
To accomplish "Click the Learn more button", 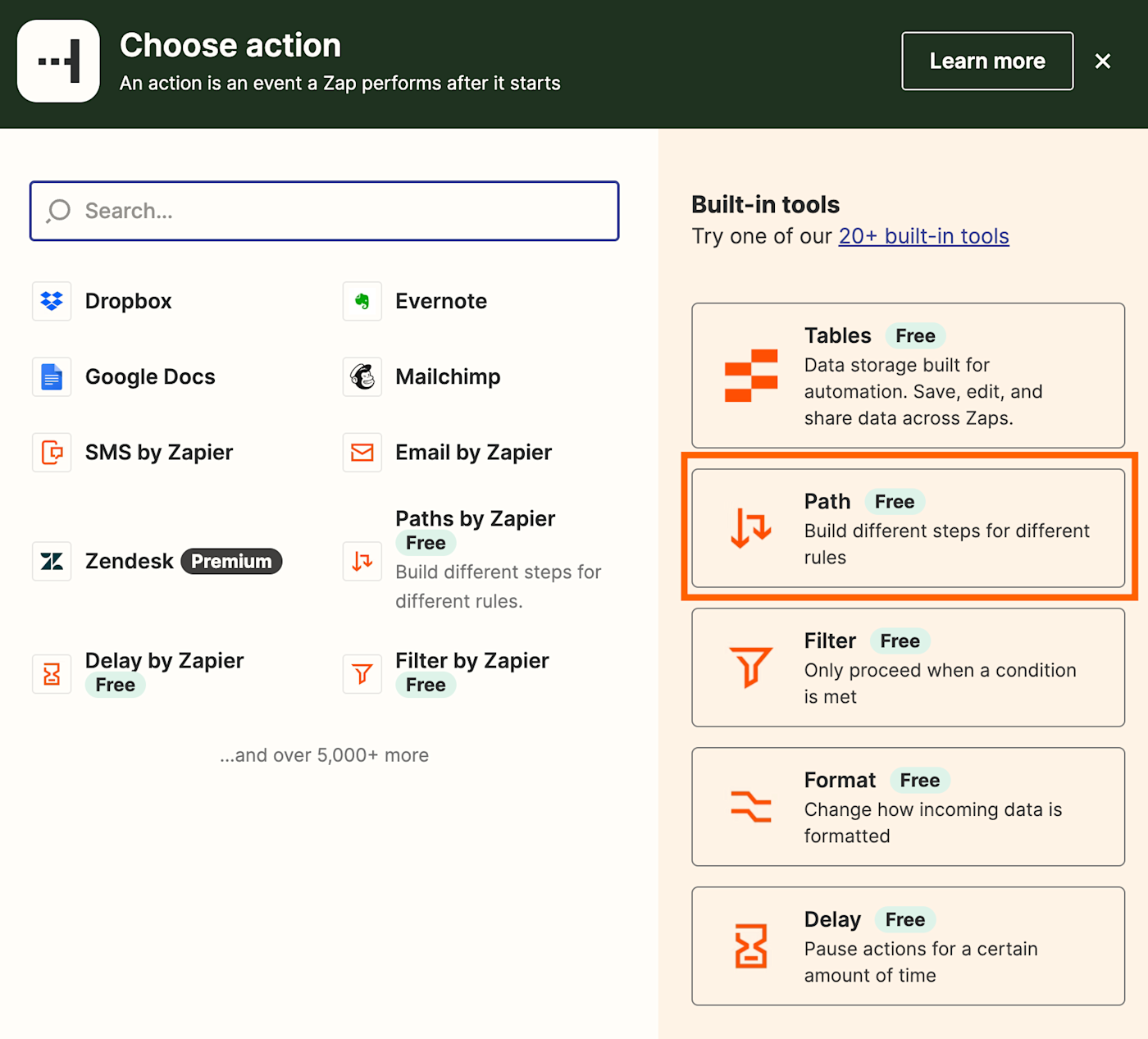I will pos(987,61).
